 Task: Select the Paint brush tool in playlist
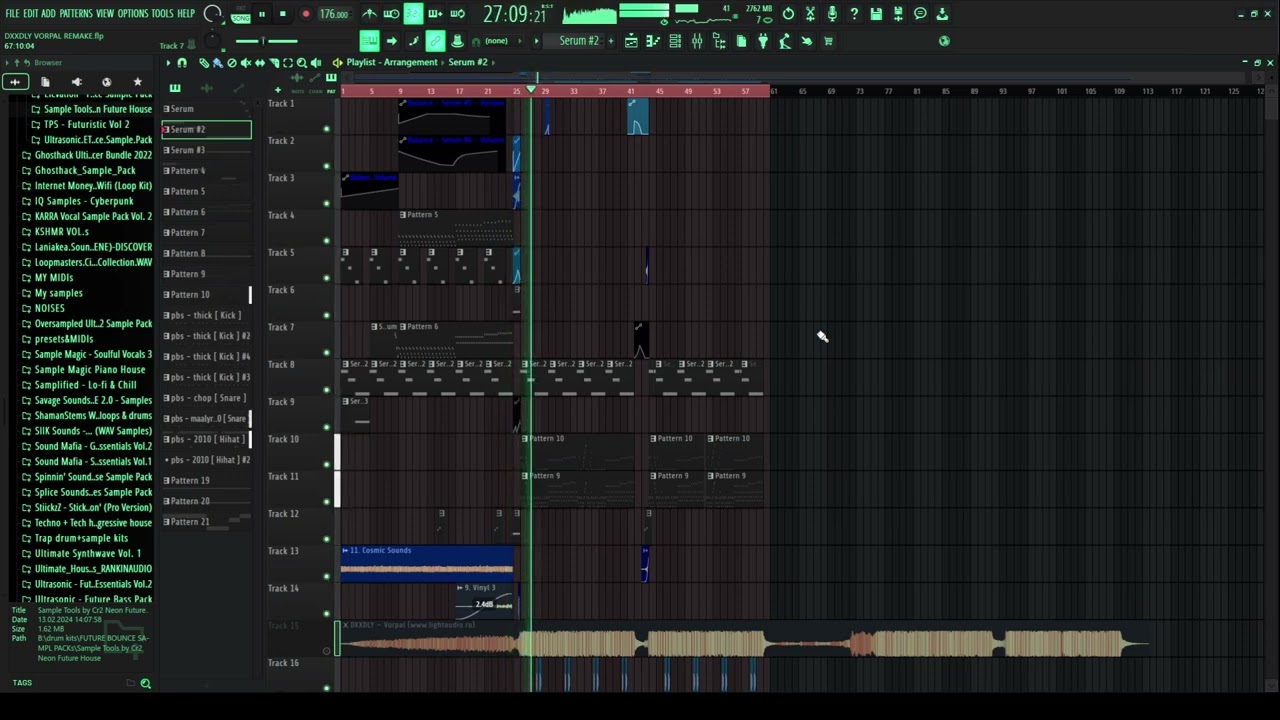(218, 63)
